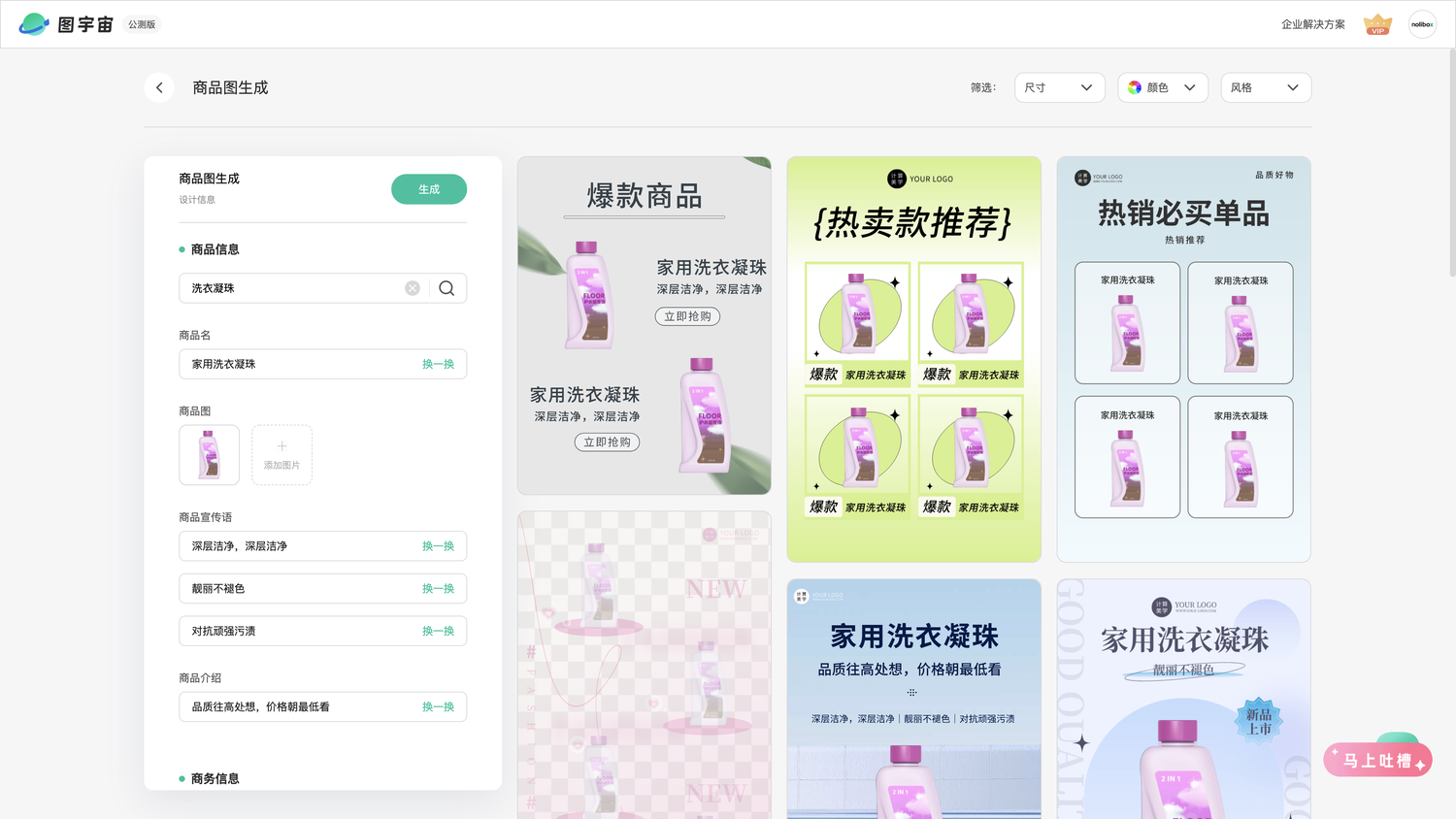Click the 设计信息 subtitle text
This screenshot has width=1456, height=819.
coord(197,200)
